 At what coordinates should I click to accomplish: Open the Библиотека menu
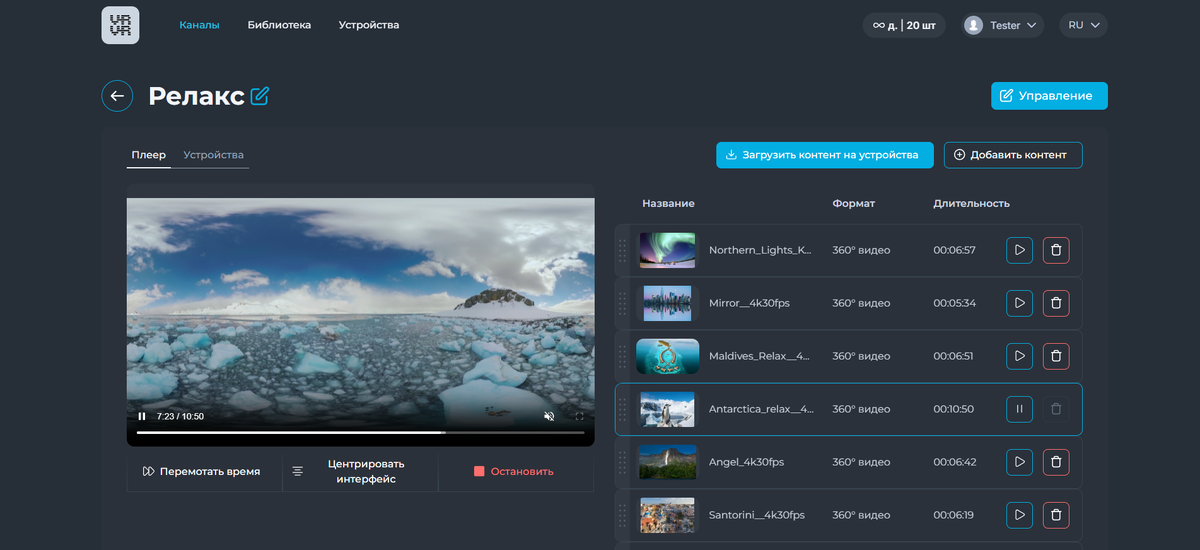pyautogui.click(x=279, y=25)
